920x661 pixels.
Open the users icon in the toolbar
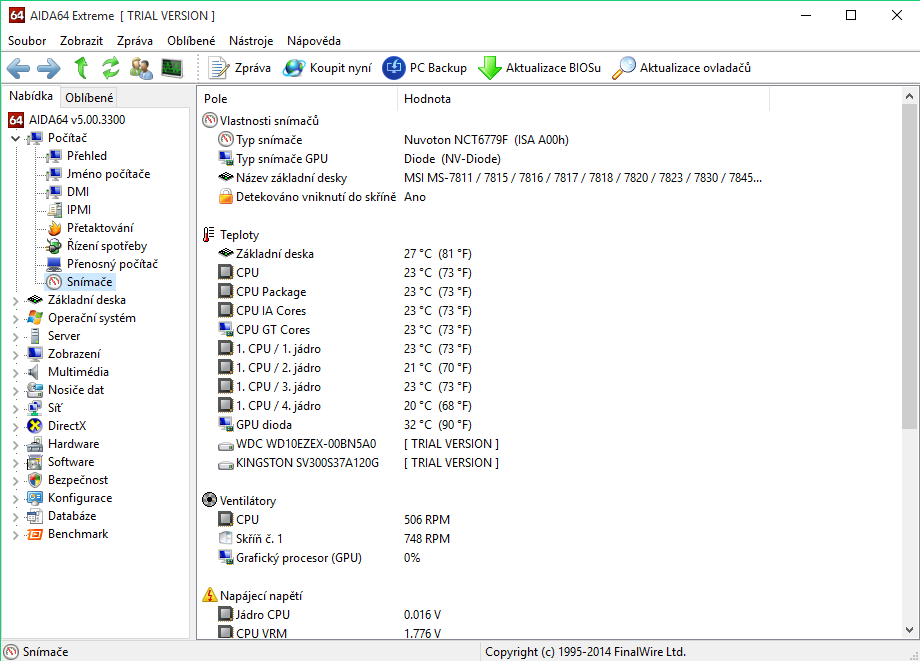click(141, 68)
